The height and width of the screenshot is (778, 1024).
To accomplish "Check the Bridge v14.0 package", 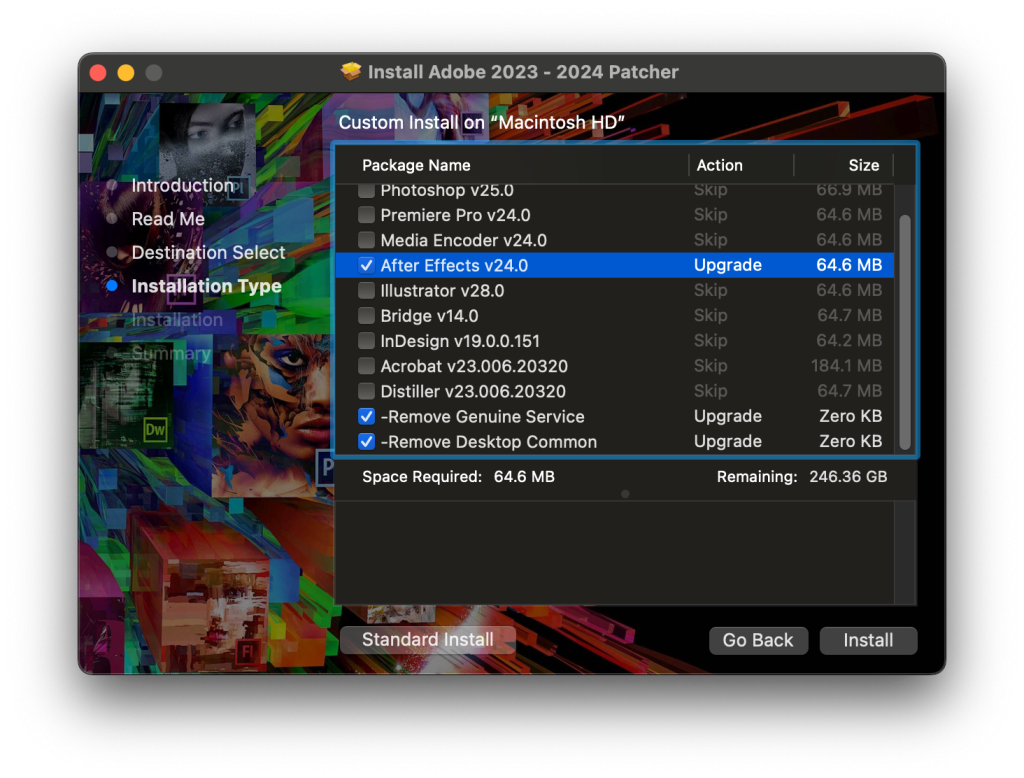I will (x=366, y=315).
